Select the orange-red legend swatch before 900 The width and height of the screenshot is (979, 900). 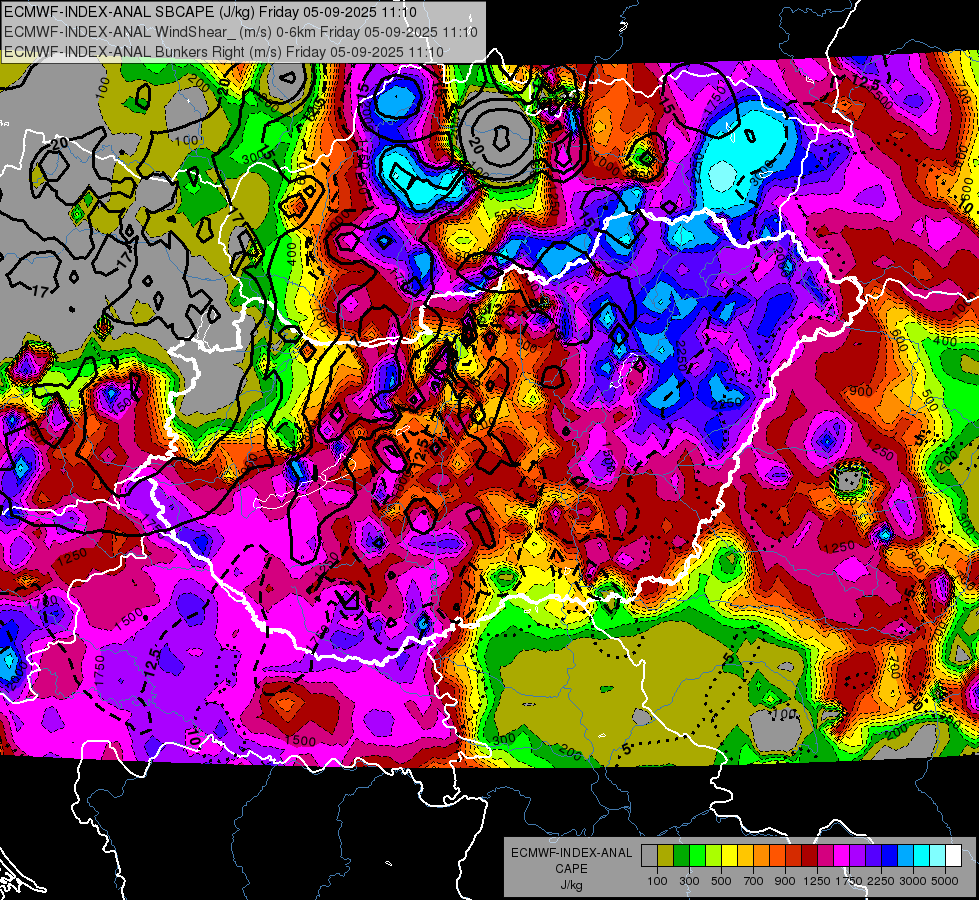pyautogui.click(x=777, y=856)
